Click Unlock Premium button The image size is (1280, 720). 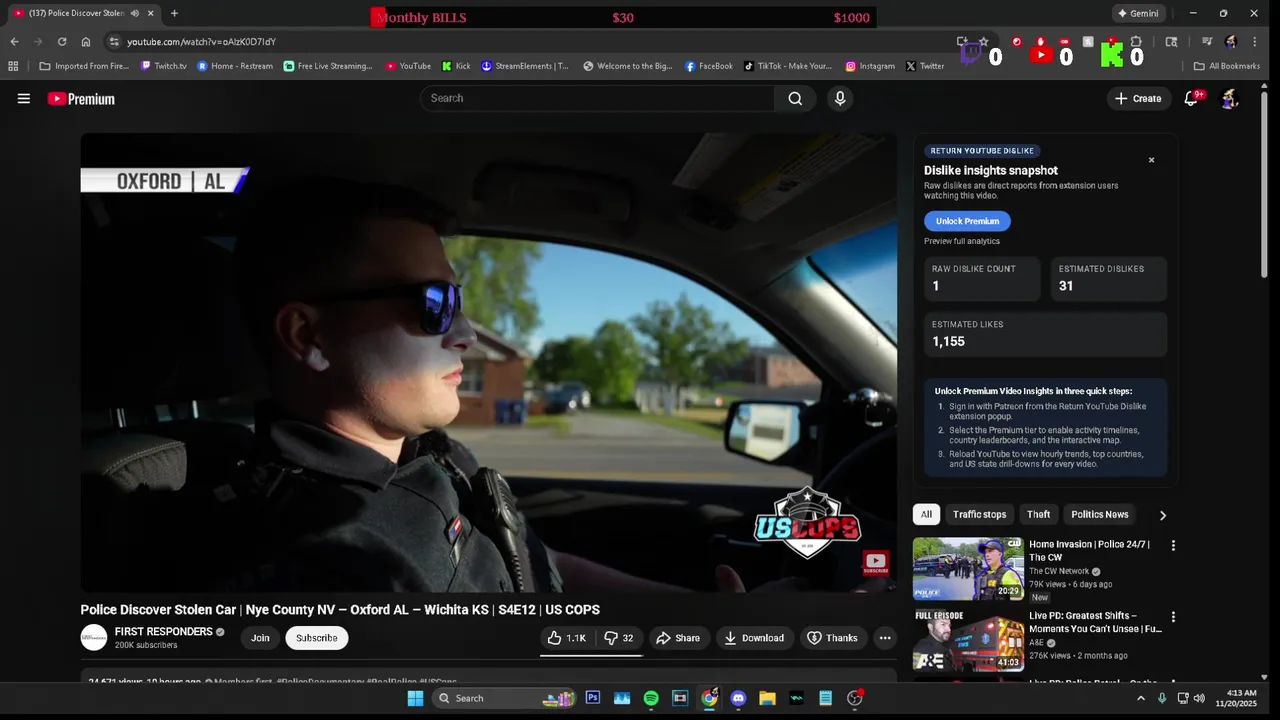pyautogui.click(x=967, y=221)
